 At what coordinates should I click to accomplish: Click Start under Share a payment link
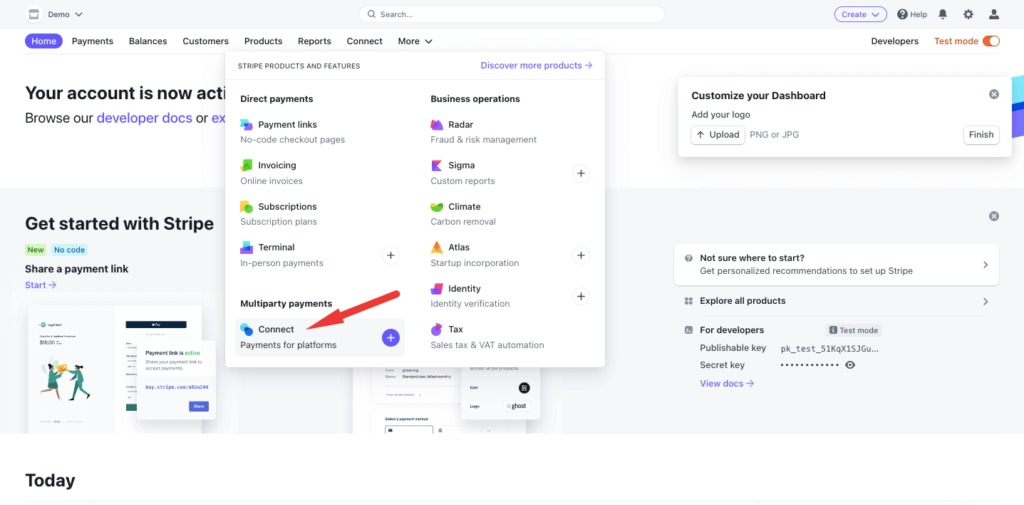click(x=40, y=285)
